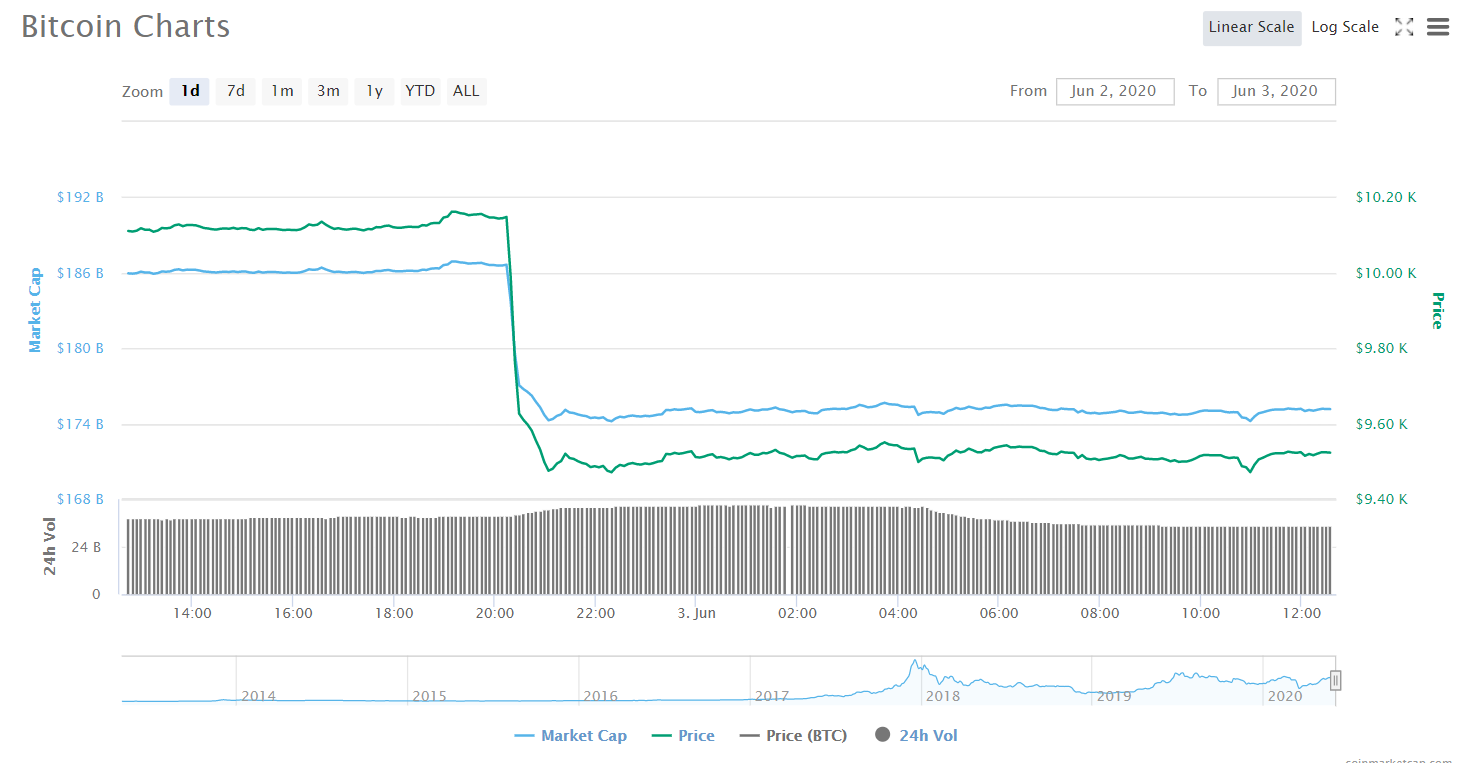Image resolution: width=1478 pixels, height=763 pixels.
Task: Click the Bitcoin Charts heading
Action: coord(126,27)
